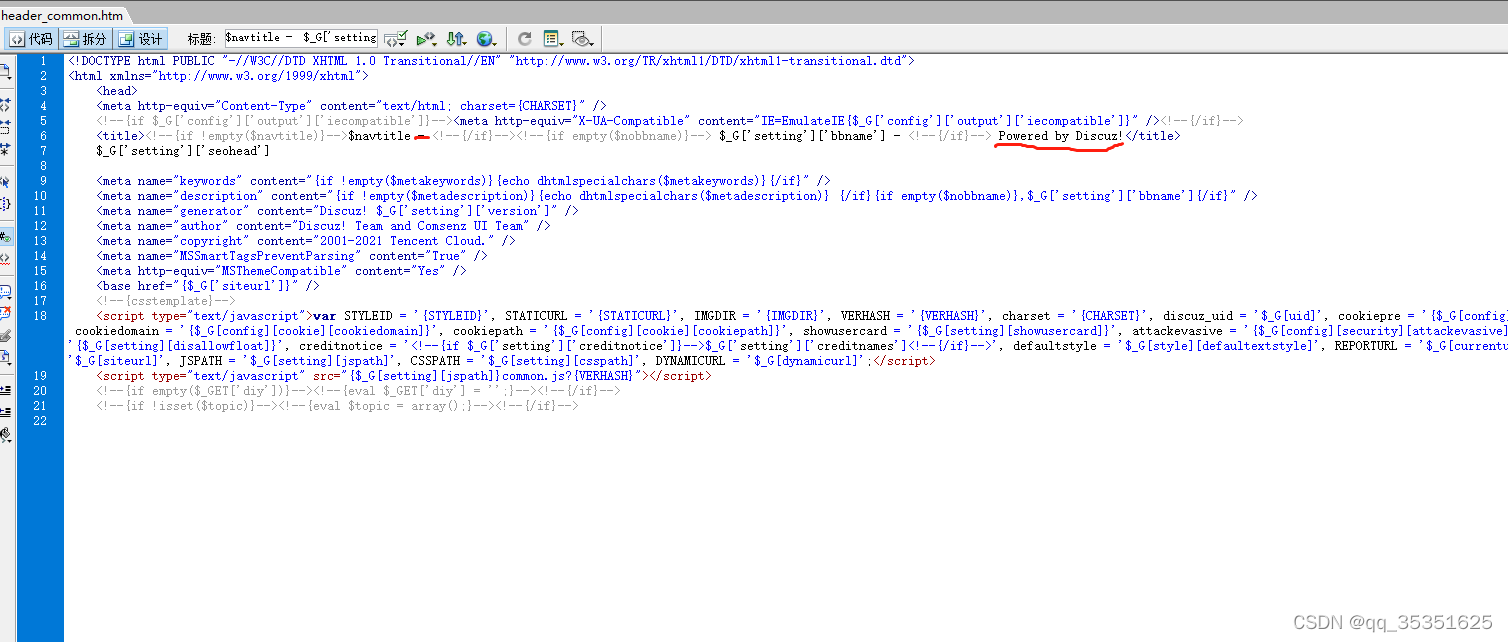The image size is (1508, 642).
Task: Refresh the design view
Action: [524, 39]
